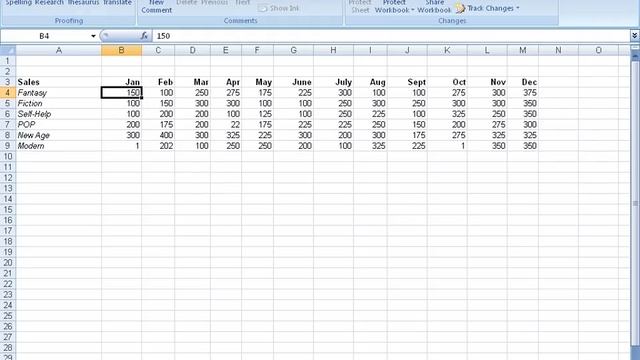Select column G header
Image resolution: width=640 pixels, height=360 pixels.
(293, 50)
